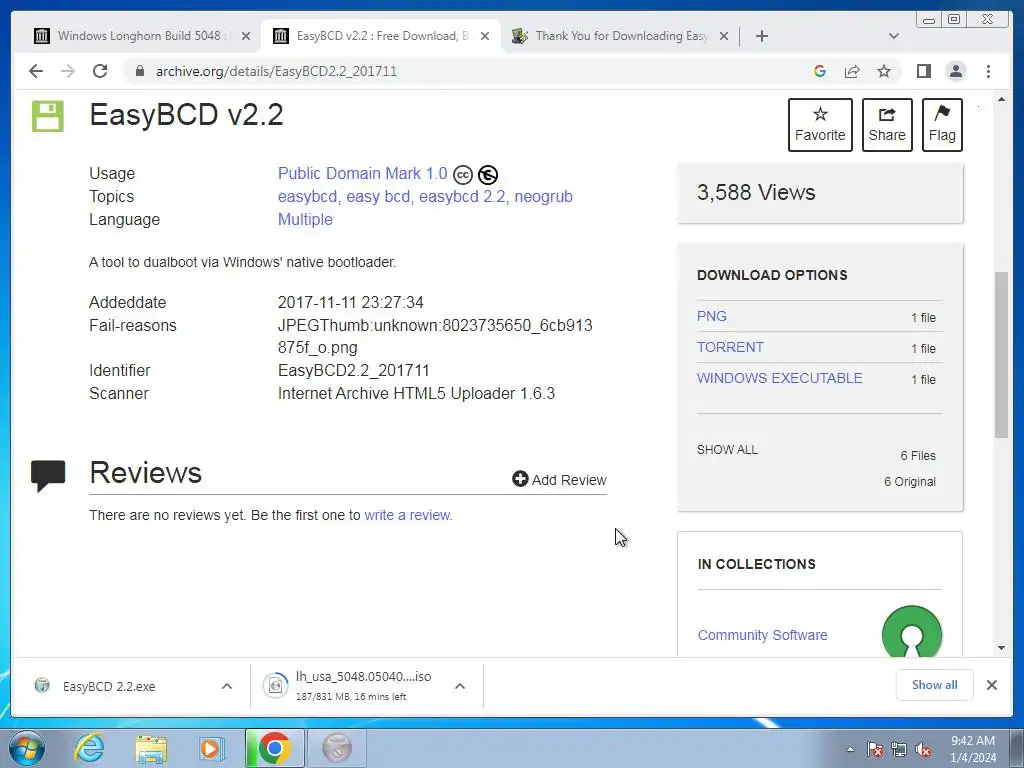Bookmark this page with the star icon
This screenshot has height=768, width=1024.
coord(884,71)
